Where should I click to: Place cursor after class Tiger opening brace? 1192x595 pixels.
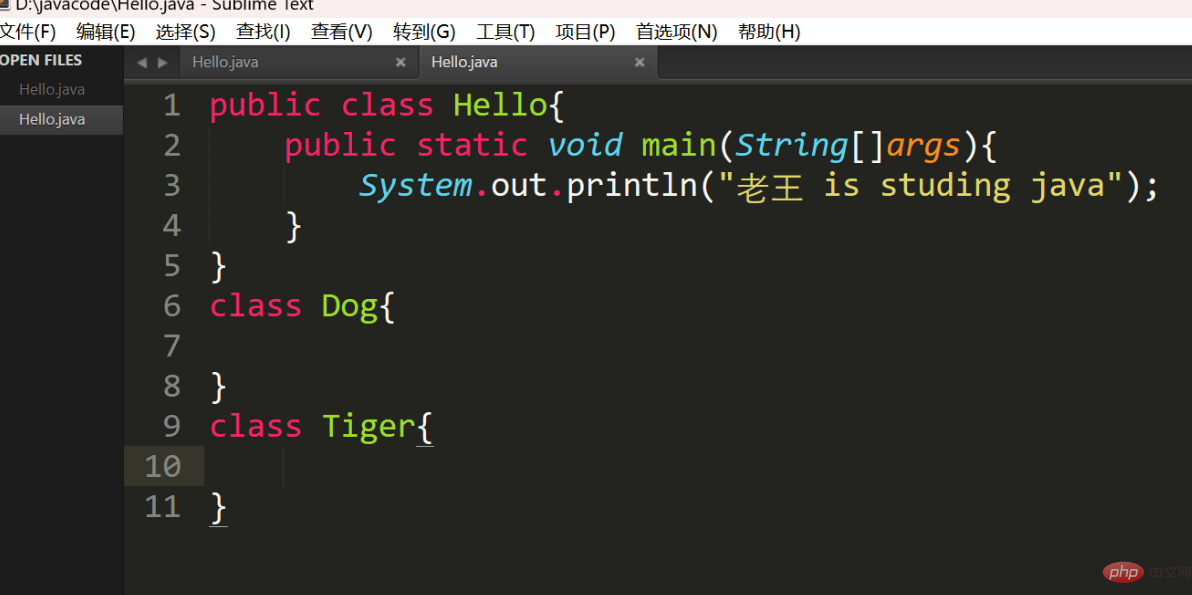pos(435,426)
